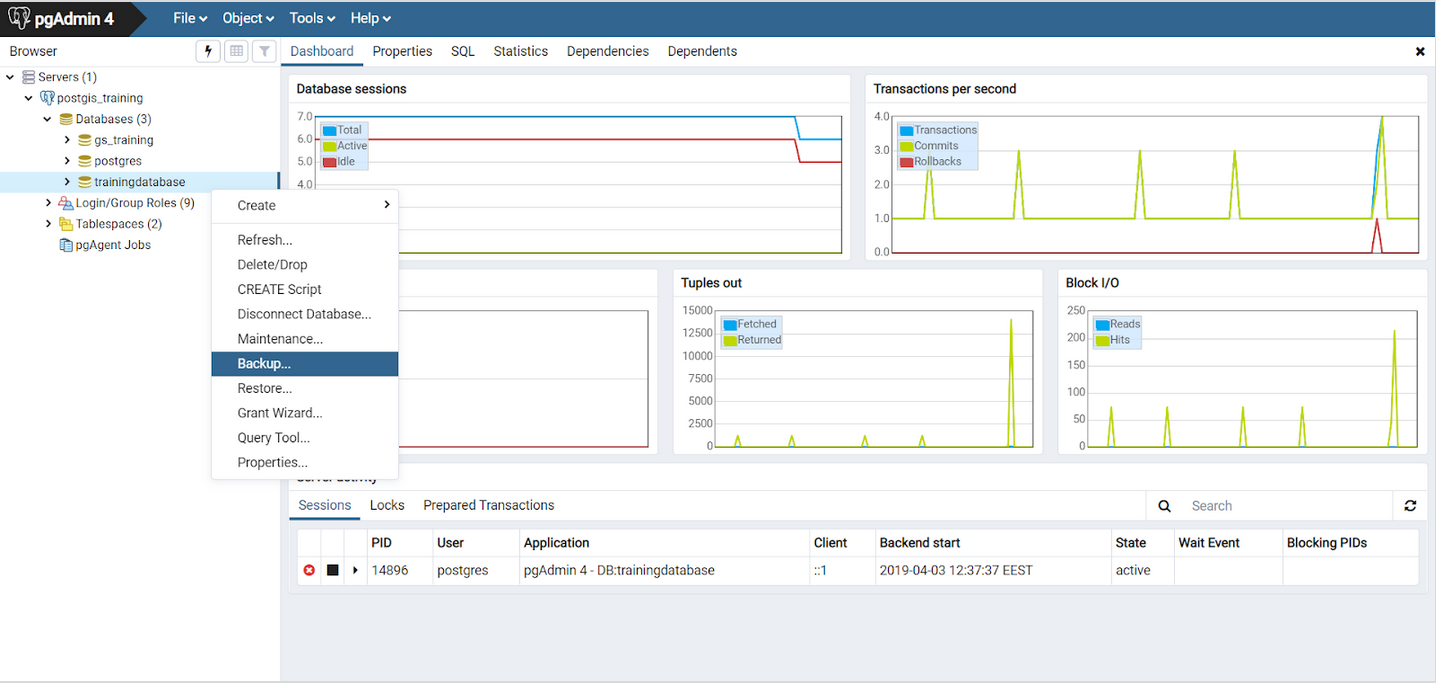
Task: Expand the Login/Group Roles node
Action: (48, 203)
